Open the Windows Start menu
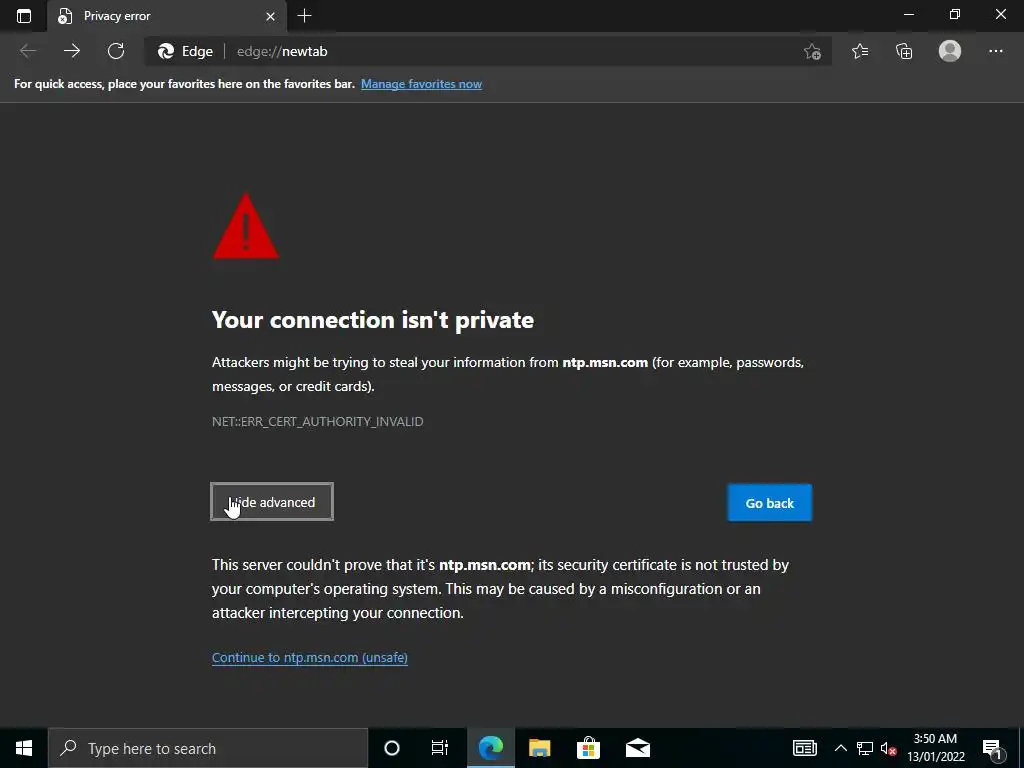The width and height of the screenshot is (1024, 768). point(24,748)
